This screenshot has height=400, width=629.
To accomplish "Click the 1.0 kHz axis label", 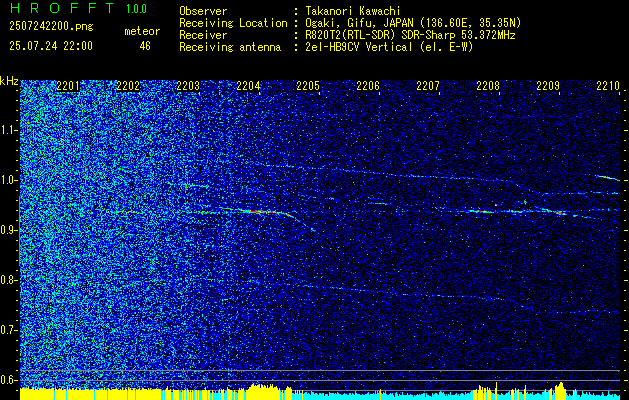I will point(8,180).
